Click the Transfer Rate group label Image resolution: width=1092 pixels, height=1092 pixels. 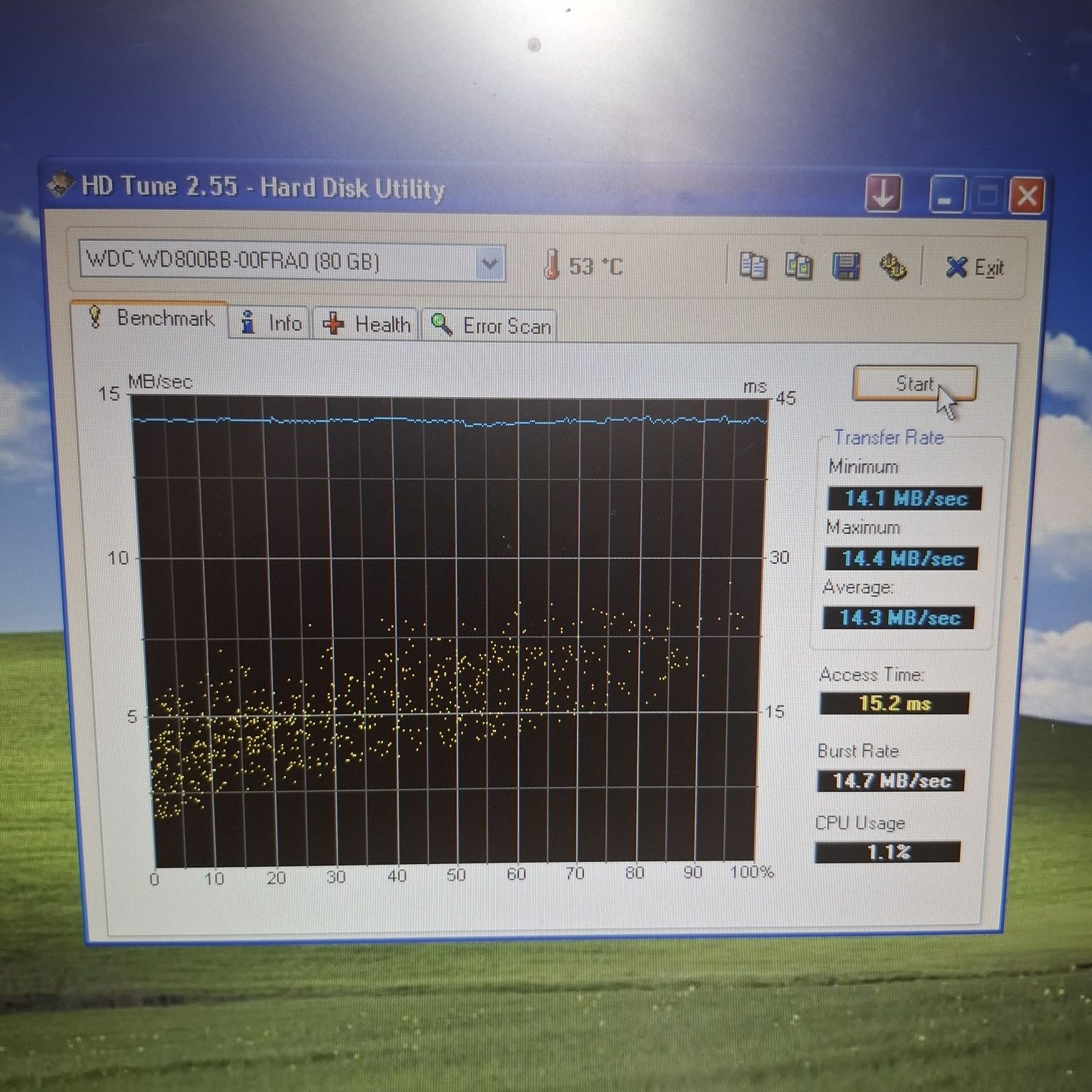(x=888, y=437)
